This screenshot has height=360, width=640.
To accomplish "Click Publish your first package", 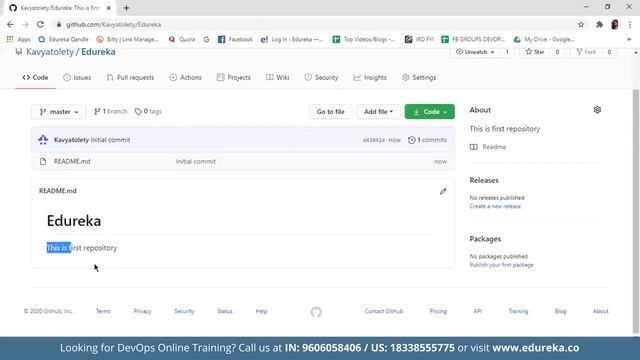I will [x=501, y=265].
